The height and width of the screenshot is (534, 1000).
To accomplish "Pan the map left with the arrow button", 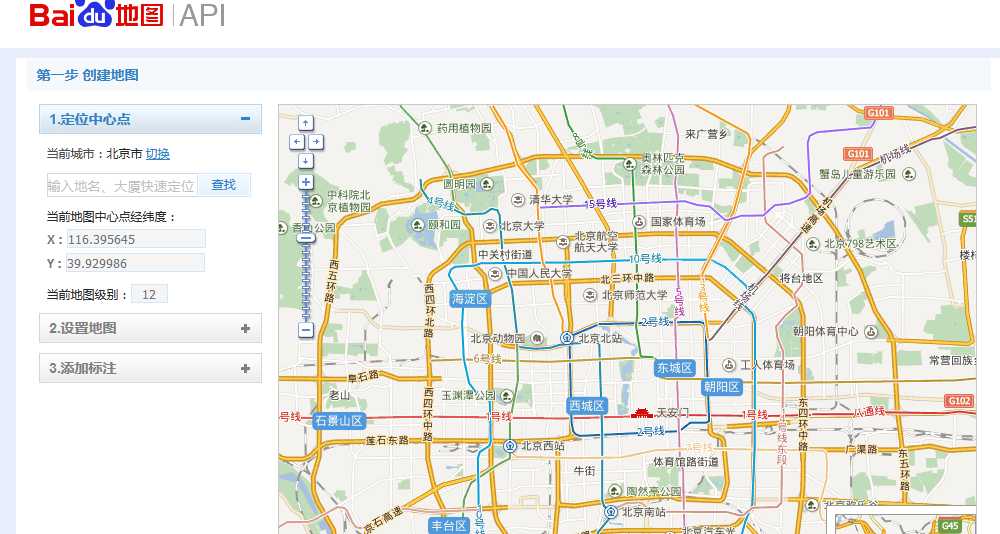I will (x=297, y=142).
